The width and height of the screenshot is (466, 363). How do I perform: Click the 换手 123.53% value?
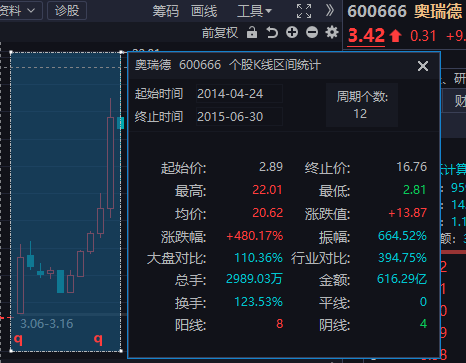click(258, 302)
